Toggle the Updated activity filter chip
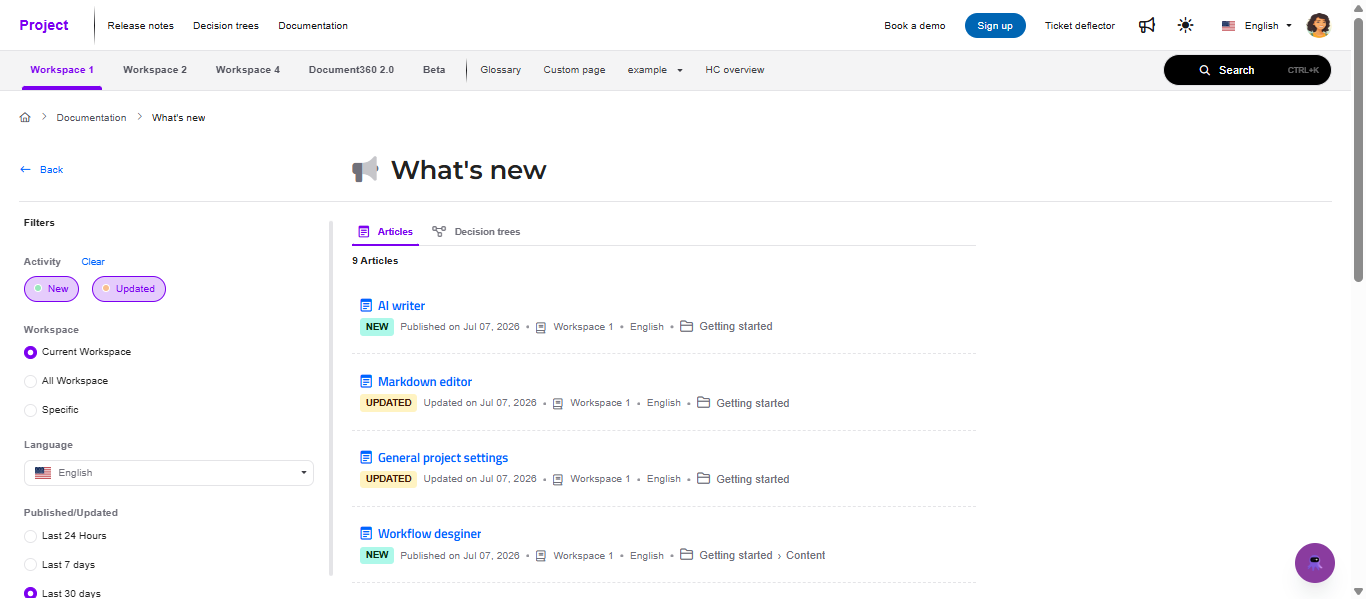This screenshot has height=599, width=1366. pos(129,289)
